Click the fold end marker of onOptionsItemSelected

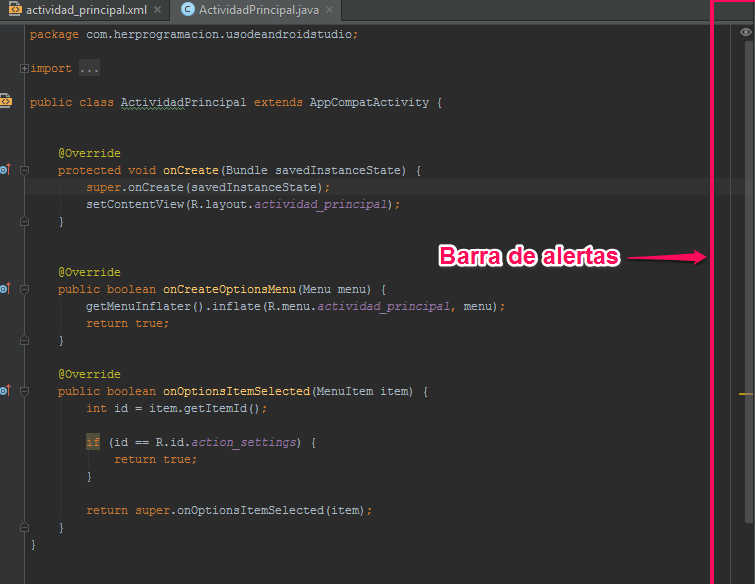25,527
